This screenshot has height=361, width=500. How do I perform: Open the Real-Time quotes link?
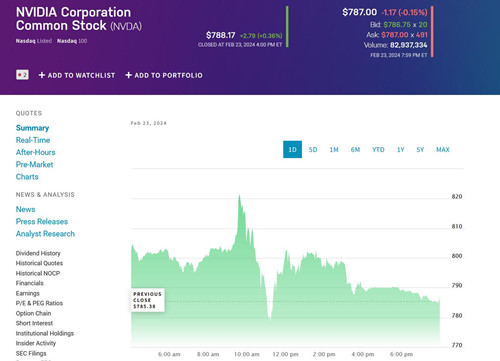point(33,140)
